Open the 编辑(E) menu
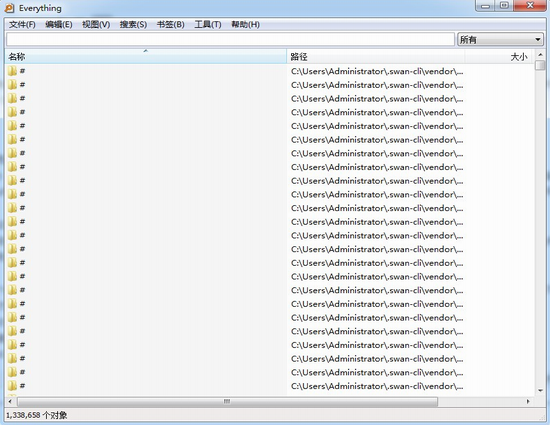Viewport: 550px width, 425px height. coord(59,25)
